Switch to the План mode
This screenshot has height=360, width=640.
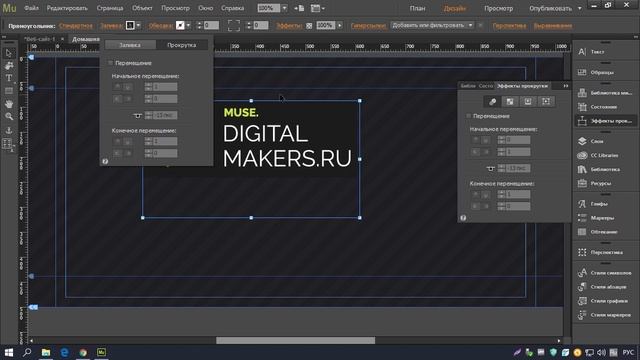coord(418,8)
